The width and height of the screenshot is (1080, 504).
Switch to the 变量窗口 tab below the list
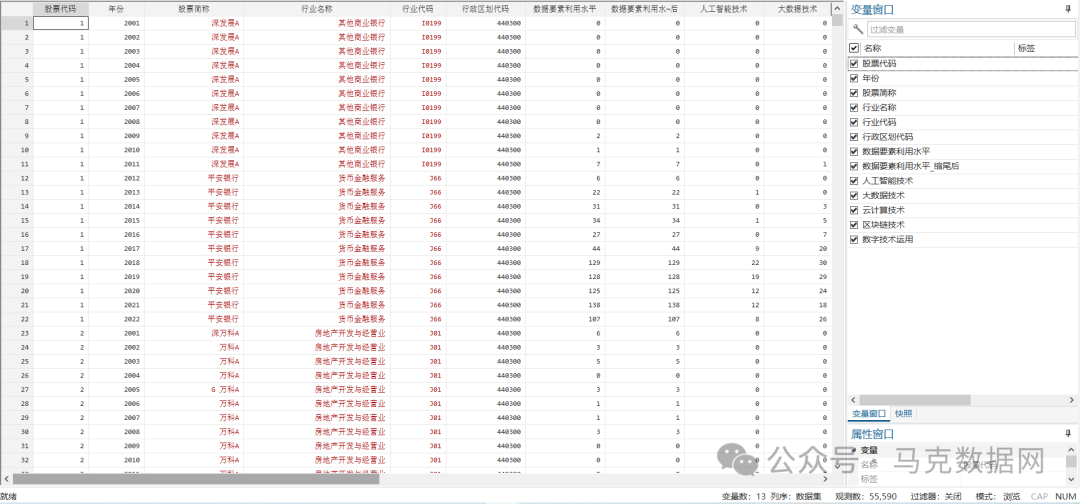click(x=869, y=414)
